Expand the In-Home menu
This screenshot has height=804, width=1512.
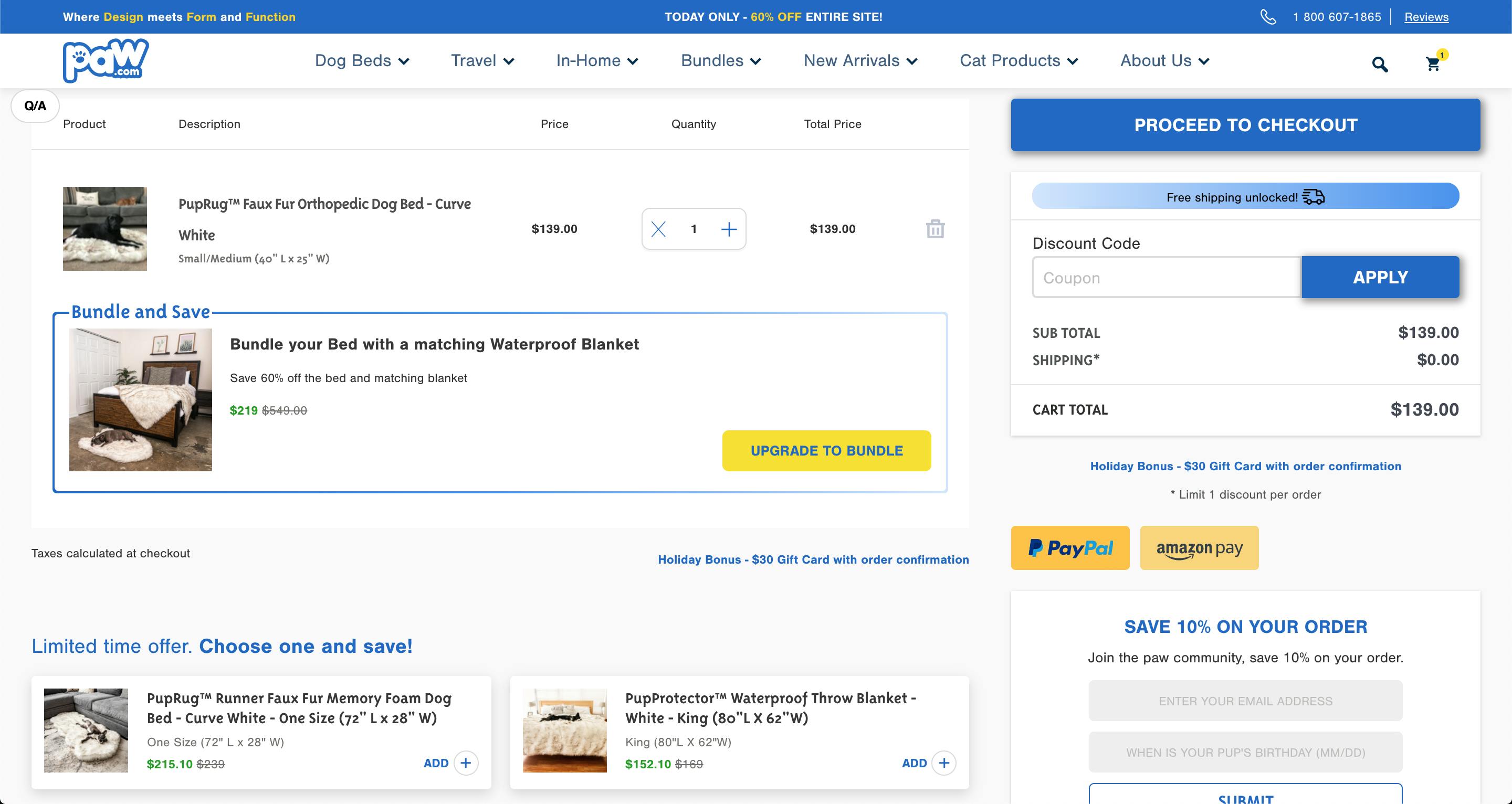pyautogui.click(x=597, y=60)
